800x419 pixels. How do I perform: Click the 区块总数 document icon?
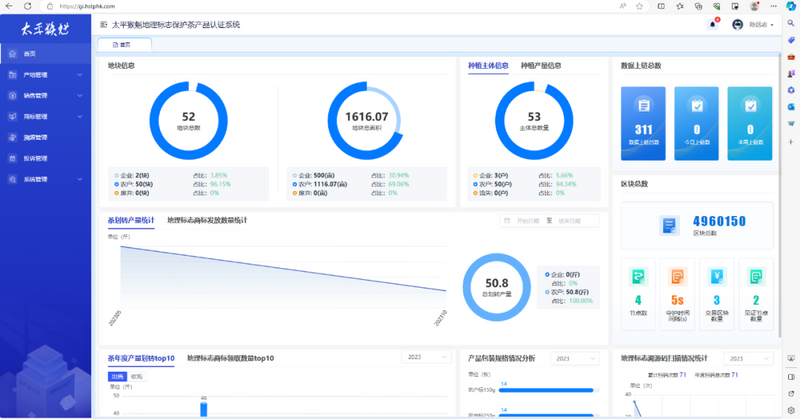point(669,226)
